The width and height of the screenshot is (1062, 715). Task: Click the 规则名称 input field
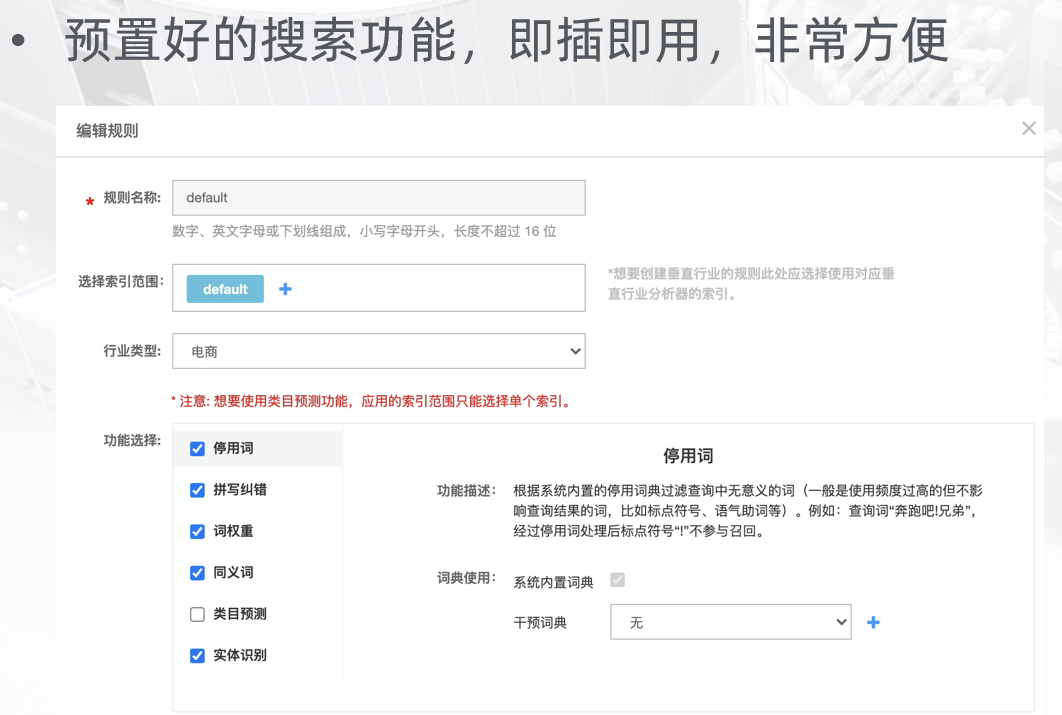pyautogui.click(x=379, y=198)
